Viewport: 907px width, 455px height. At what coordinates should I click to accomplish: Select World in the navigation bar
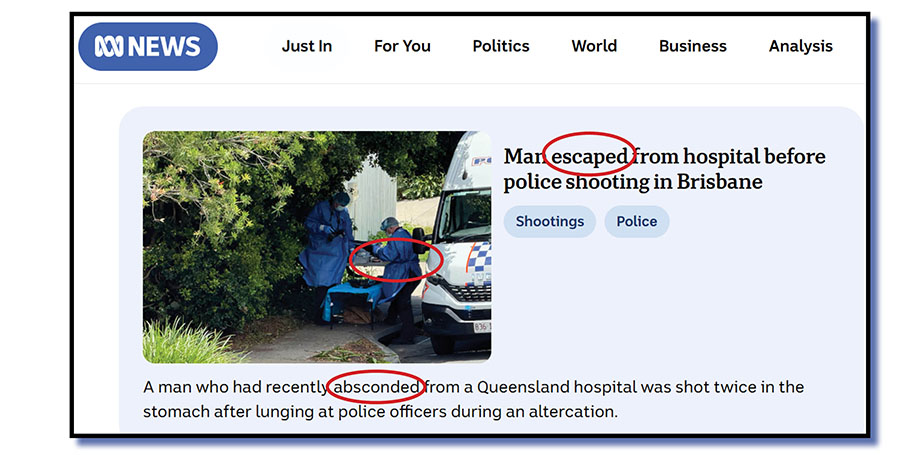click(x=594, y=46)
